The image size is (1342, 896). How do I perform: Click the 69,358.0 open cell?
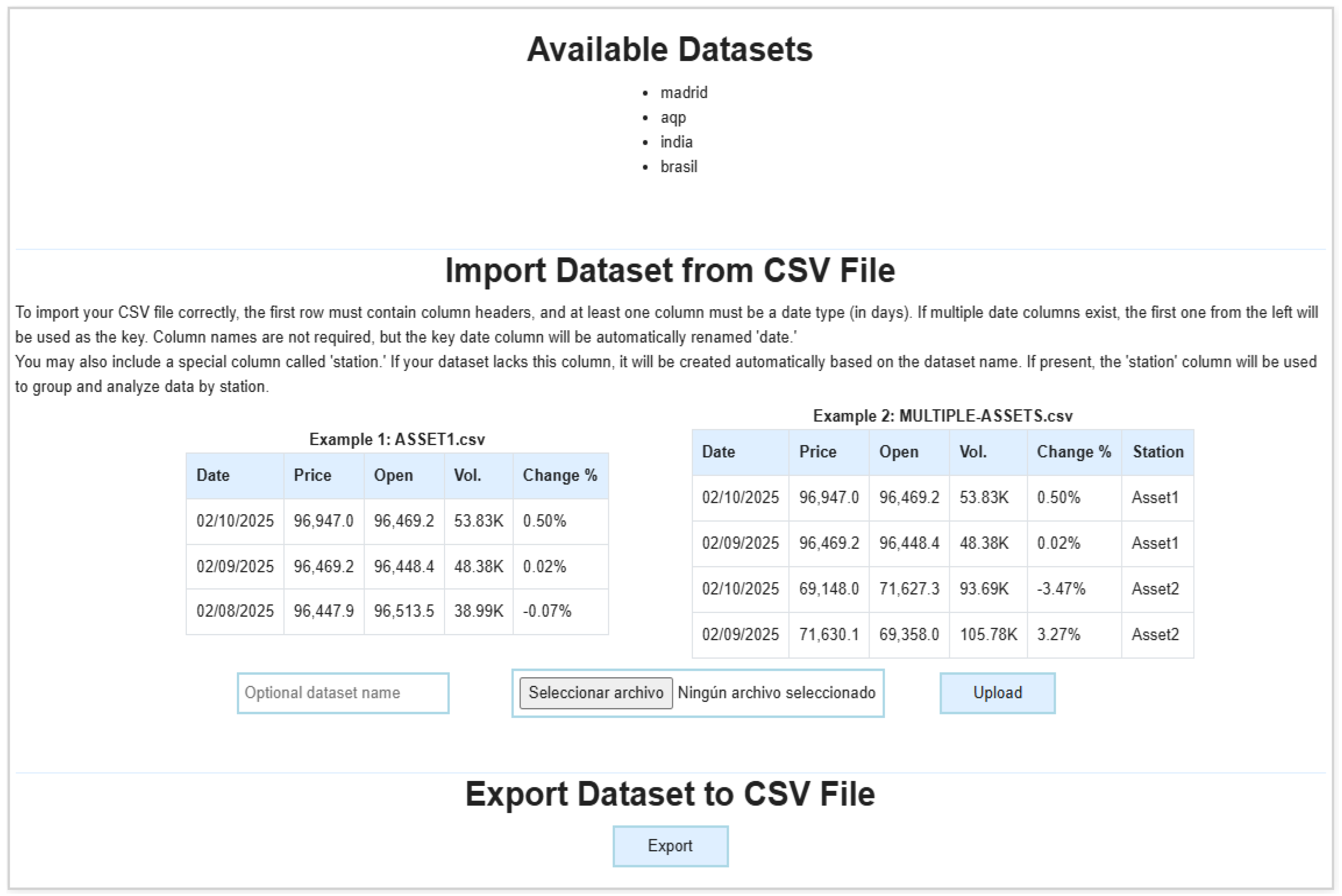point(909,635)
